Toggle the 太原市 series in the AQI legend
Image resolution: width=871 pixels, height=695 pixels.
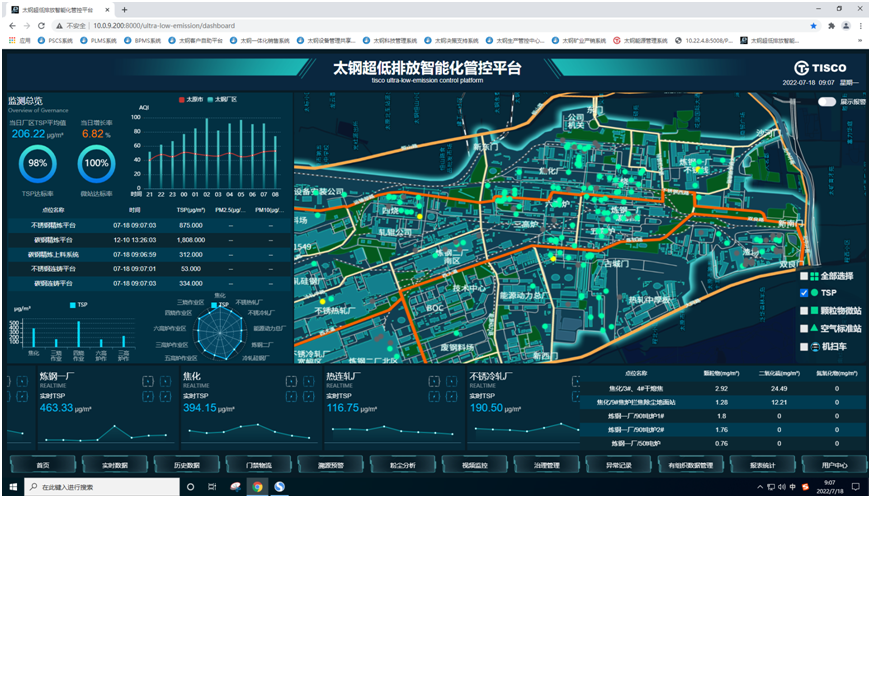coord(191,99)
